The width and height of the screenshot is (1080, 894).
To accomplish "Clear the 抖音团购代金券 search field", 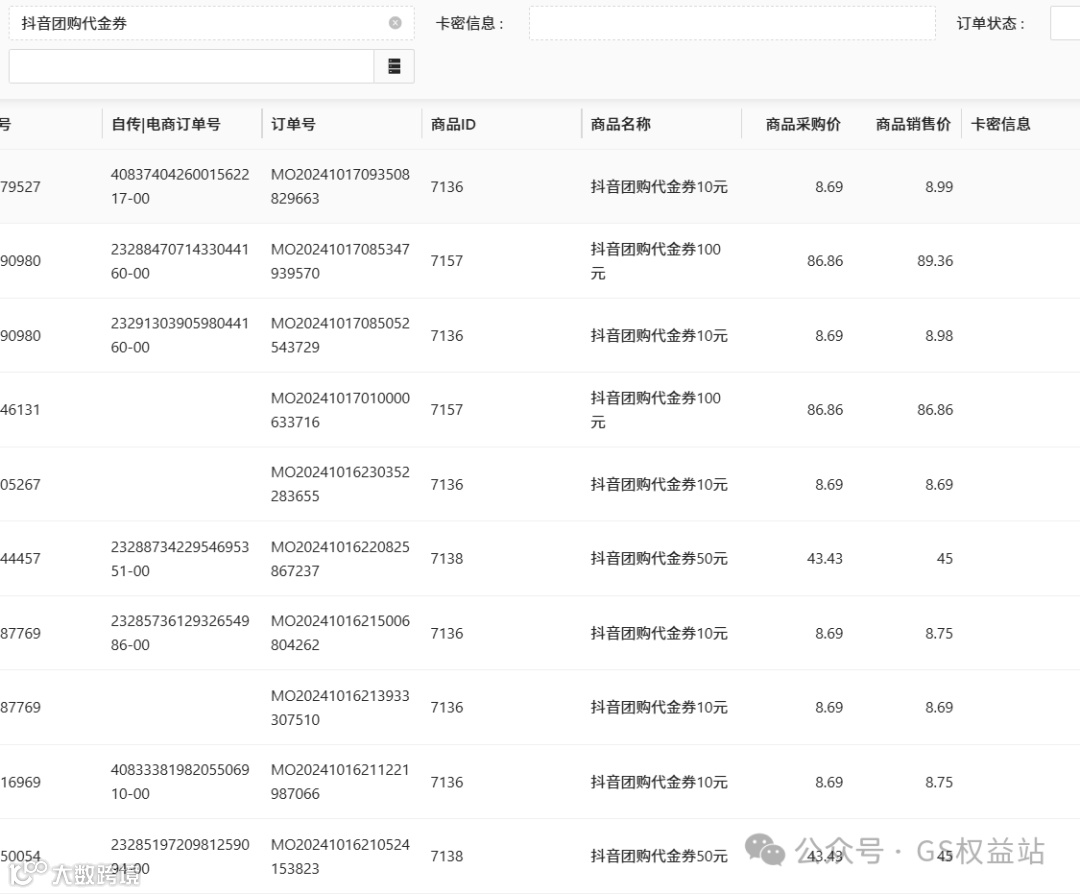I will click(x=395, y=23).
